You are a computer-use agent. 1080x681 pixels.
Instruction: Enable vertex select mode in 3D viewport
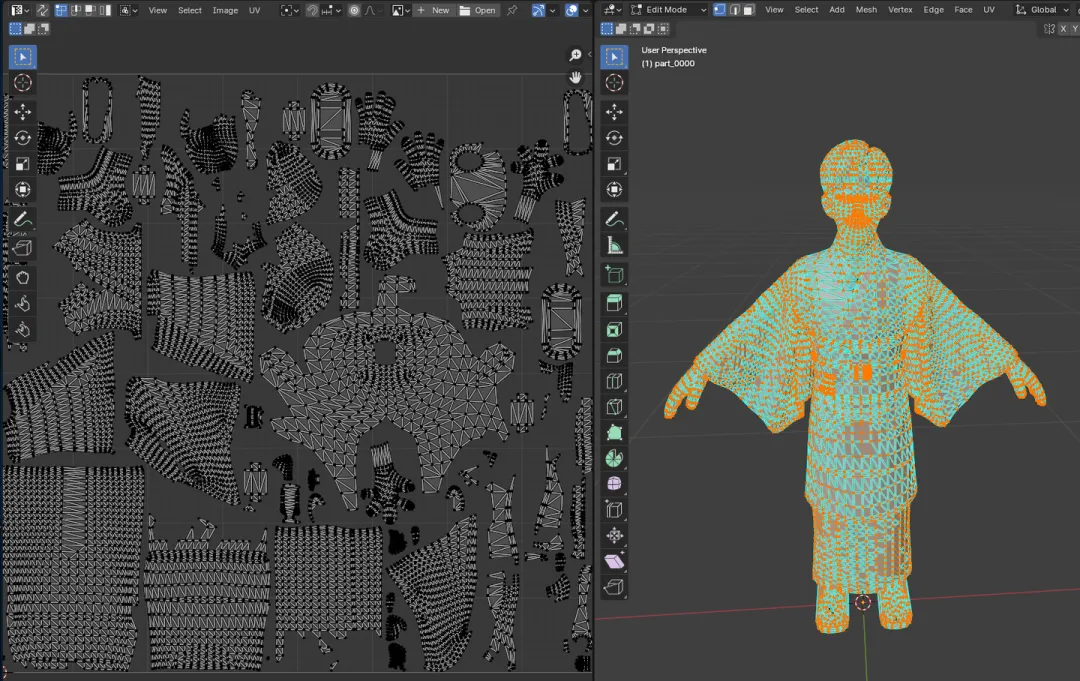719,10
